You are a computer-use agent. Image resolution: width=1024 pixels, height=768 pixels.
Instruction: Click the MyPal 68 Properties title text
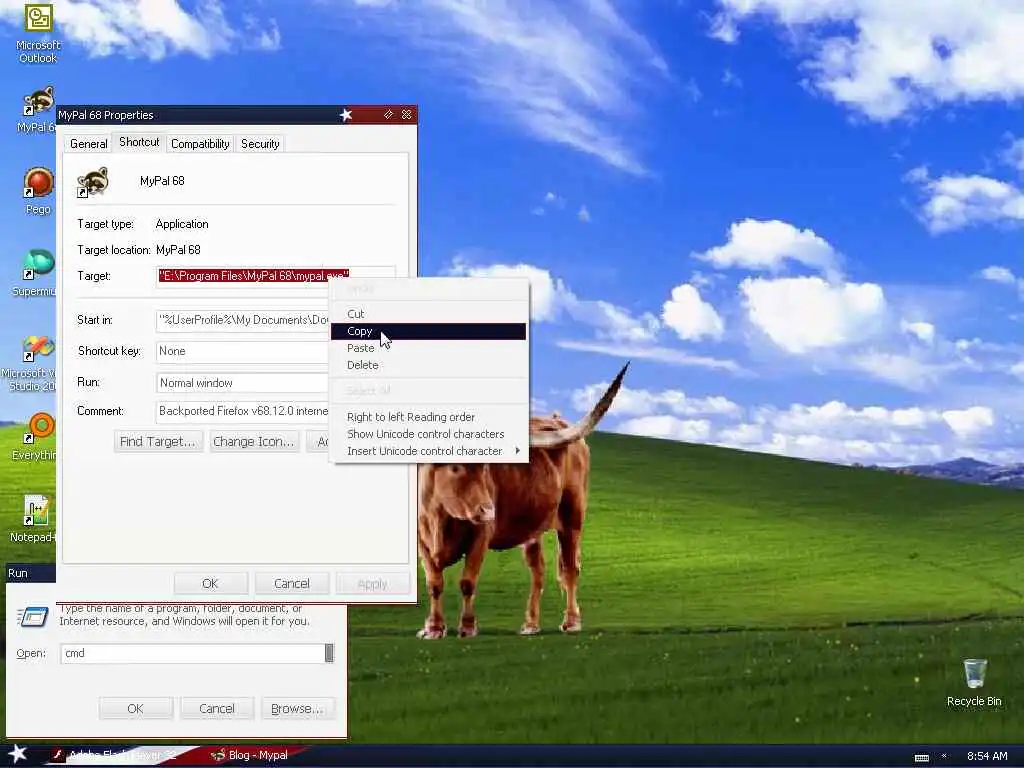click(x=106, y=115)
